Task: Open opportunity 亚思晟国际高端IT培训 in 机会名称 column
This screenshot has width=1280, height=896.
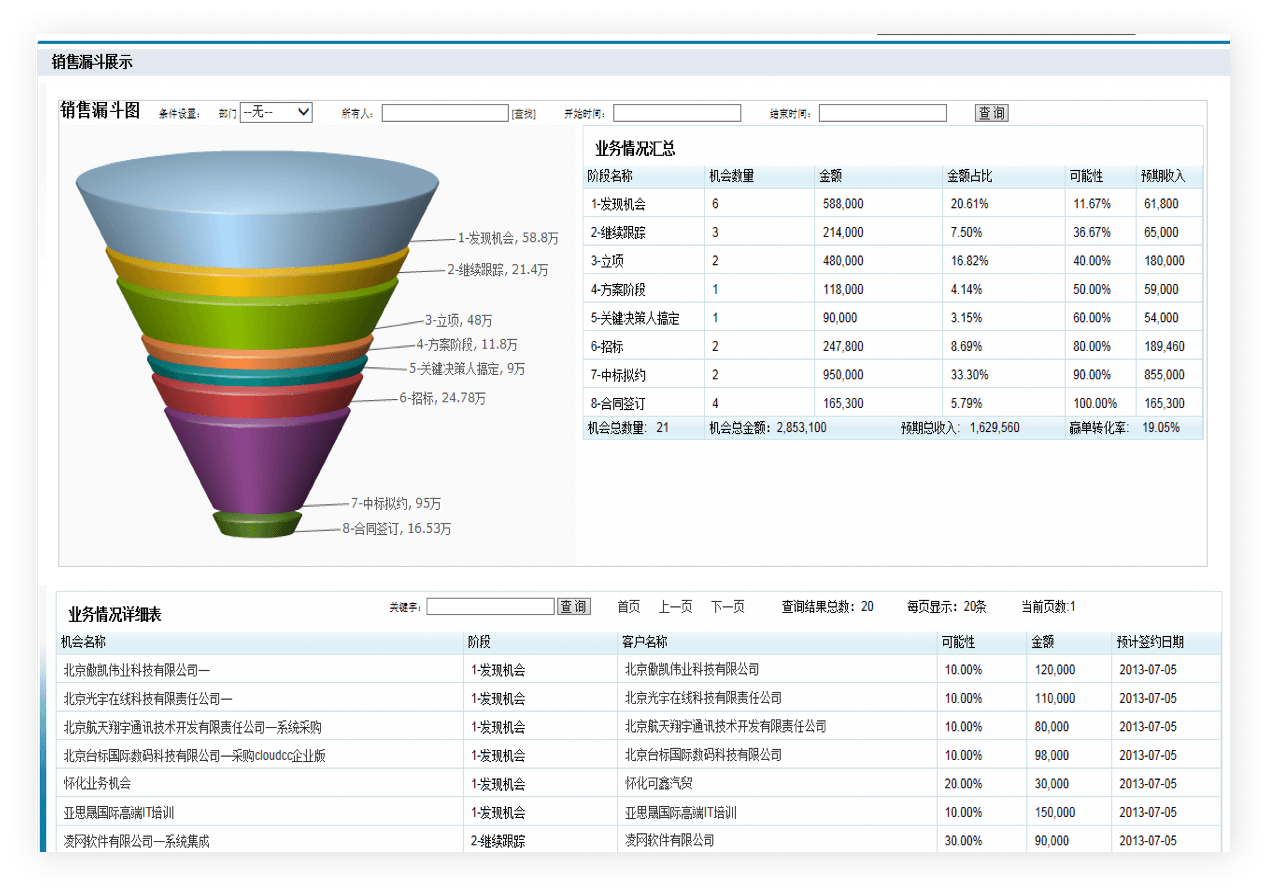Action: 118,813
